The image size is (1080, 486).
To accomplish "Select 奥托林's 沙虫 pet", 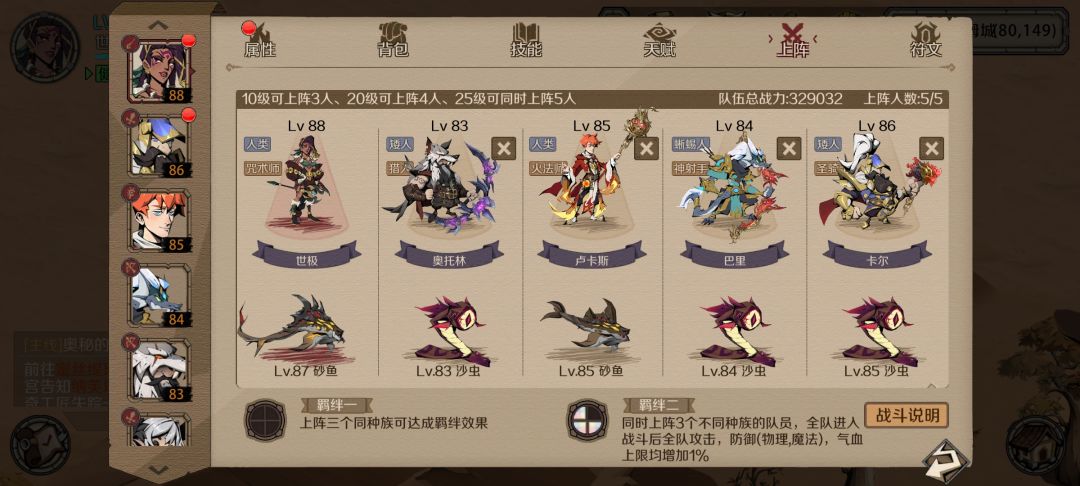I will pos(450,332).
